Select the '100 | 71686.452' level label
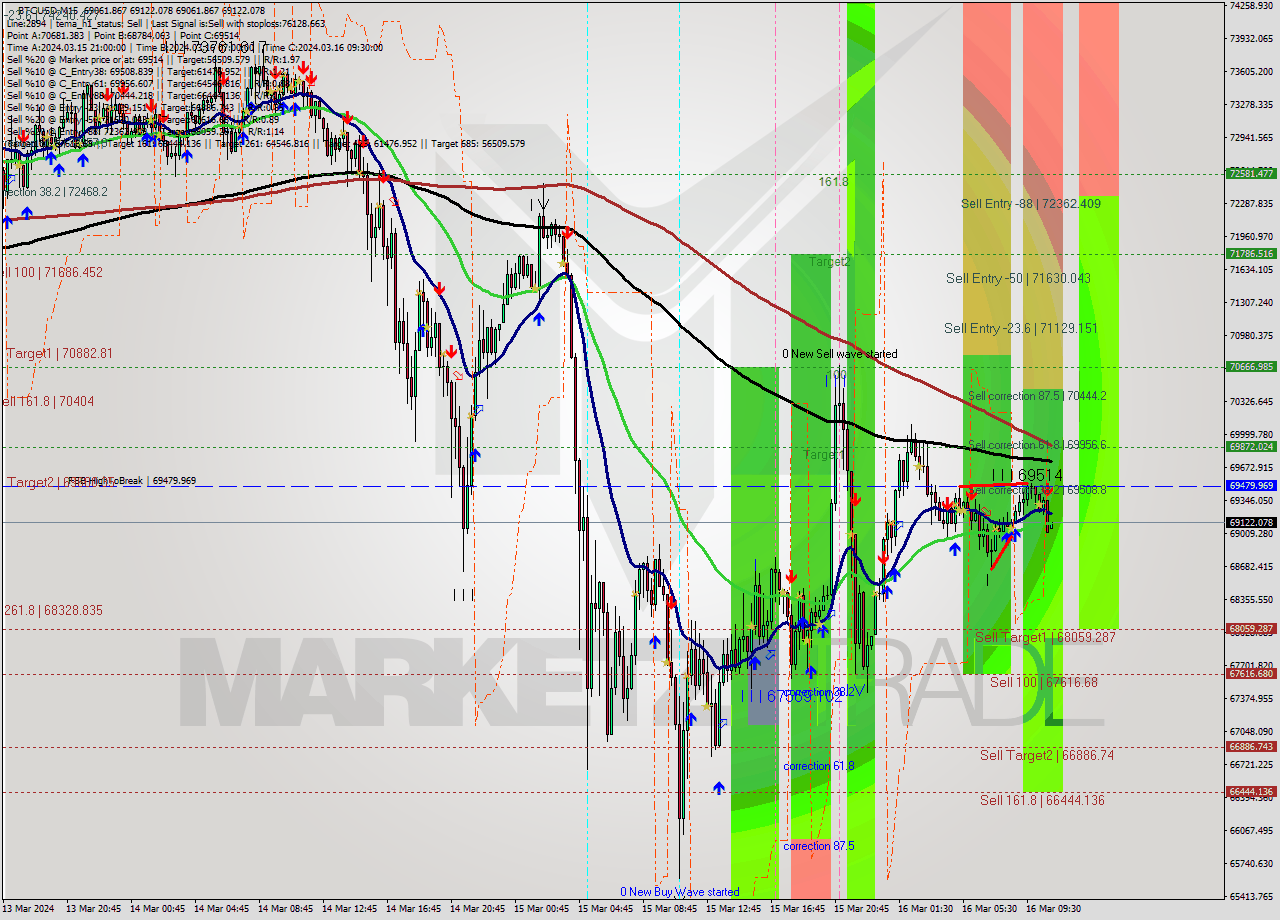 point(53,272)
